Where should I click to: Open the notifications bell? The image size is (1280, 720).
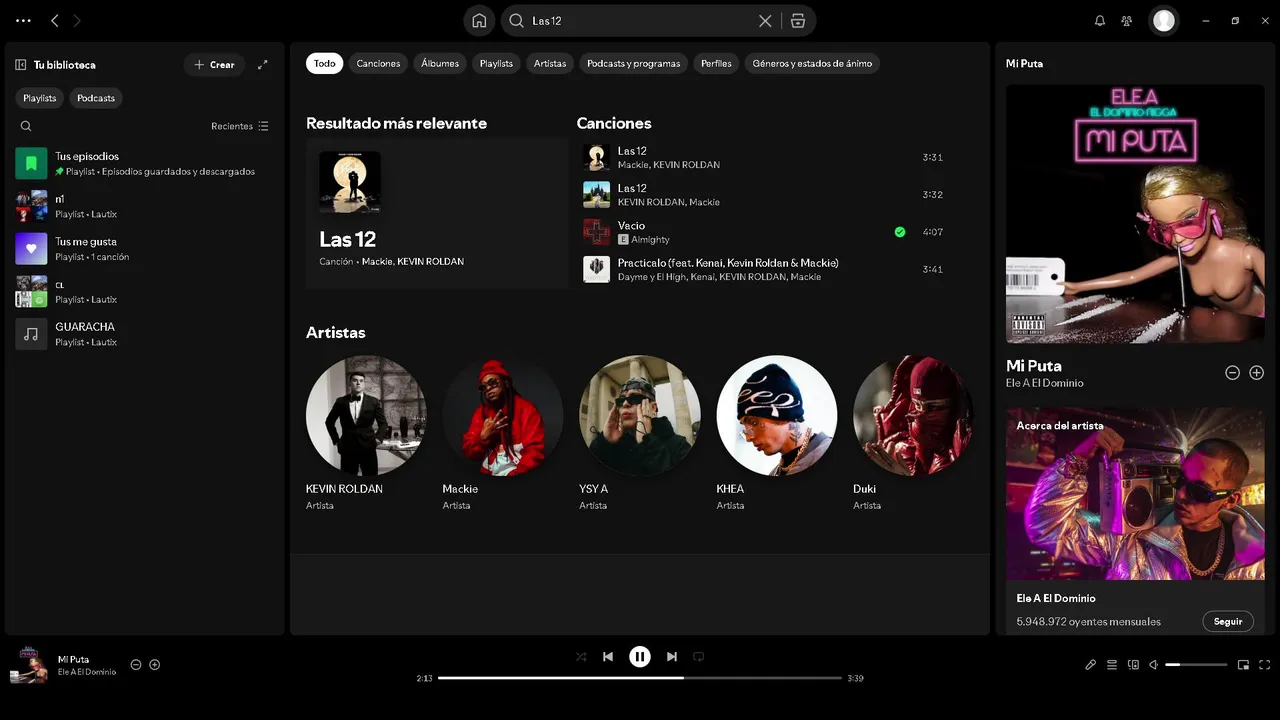coord(1100,20)
